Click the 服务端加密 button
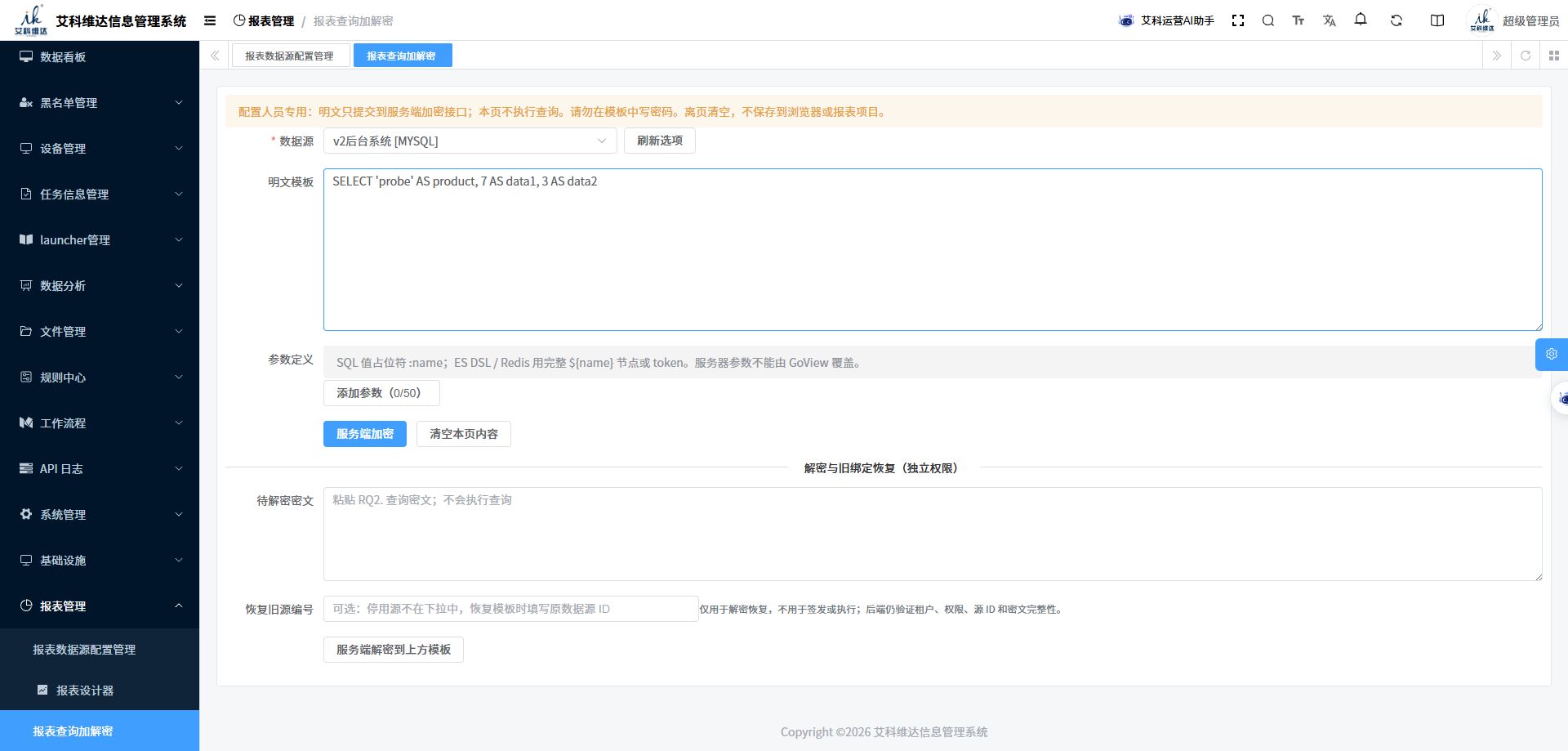1568x751 pixels. tap(365, 434)
